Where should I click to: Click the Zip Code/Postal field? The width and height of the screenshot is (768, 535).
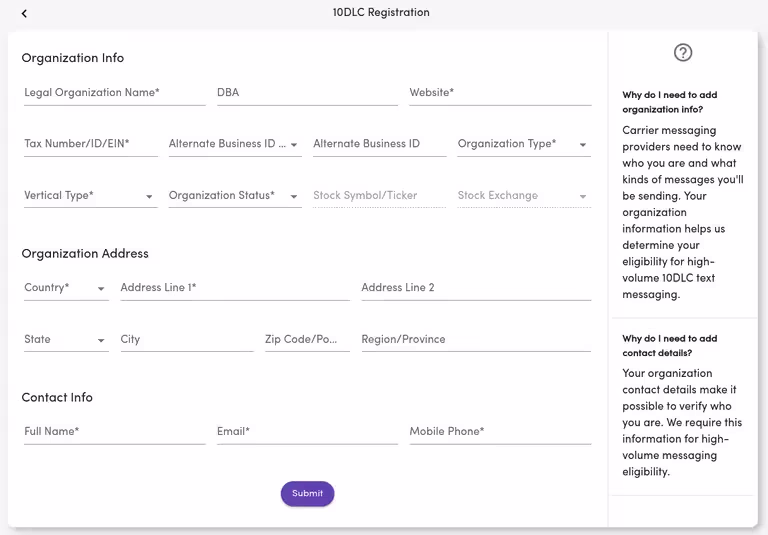tap(307, 340)
